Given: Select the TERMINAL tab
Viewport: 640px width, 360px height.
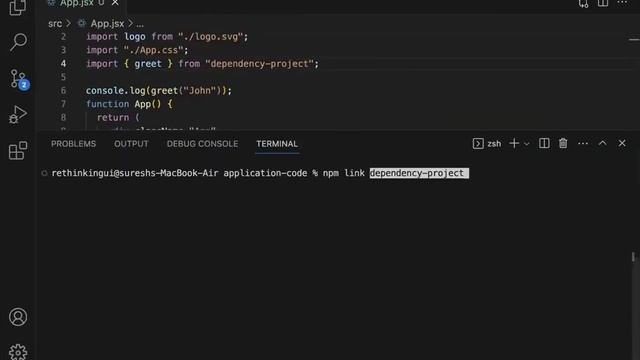Looking at the screenshot, I should click(x=277, y=144).
